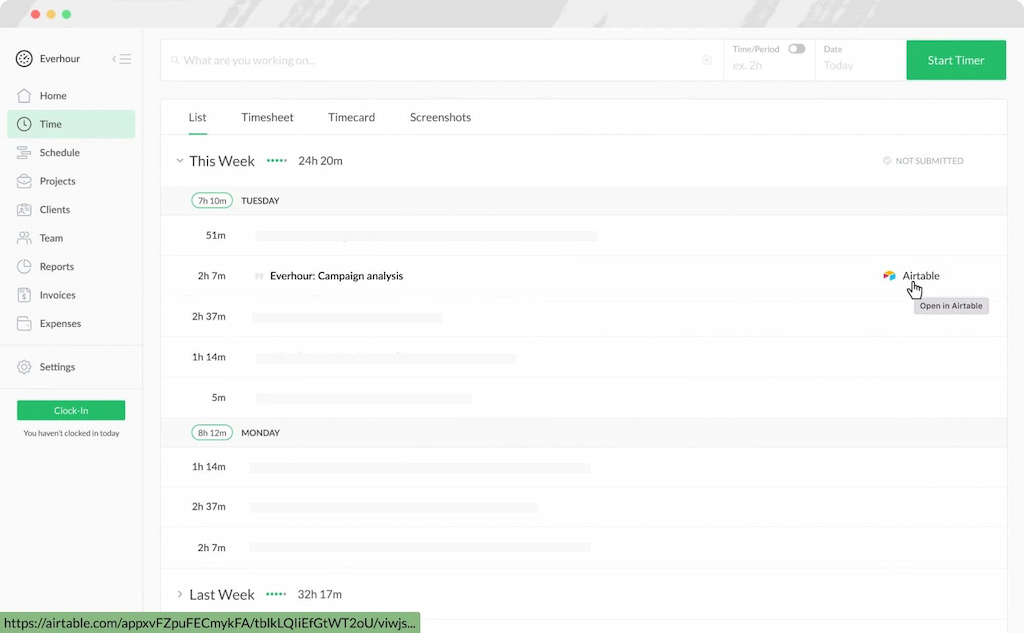Click the Clients card icon

[24, 210]
